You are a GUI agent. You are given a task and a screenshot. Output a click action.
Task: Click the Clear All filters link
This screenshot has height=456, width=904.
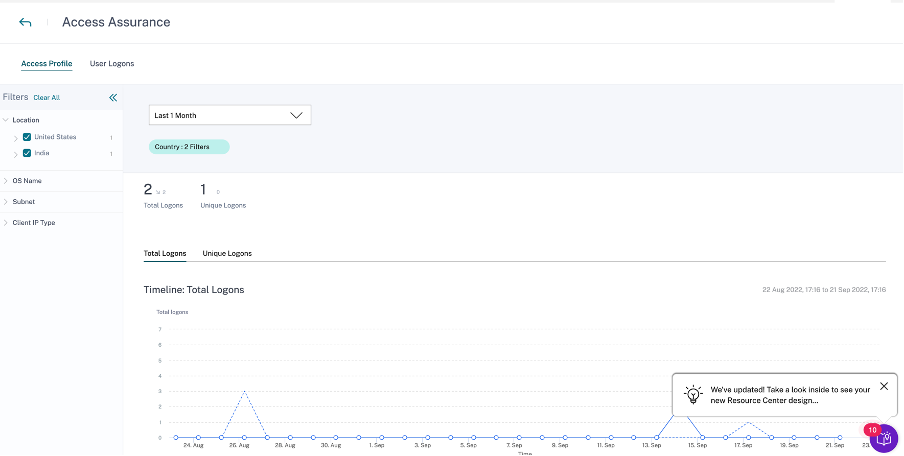click(x=47, y=98)
